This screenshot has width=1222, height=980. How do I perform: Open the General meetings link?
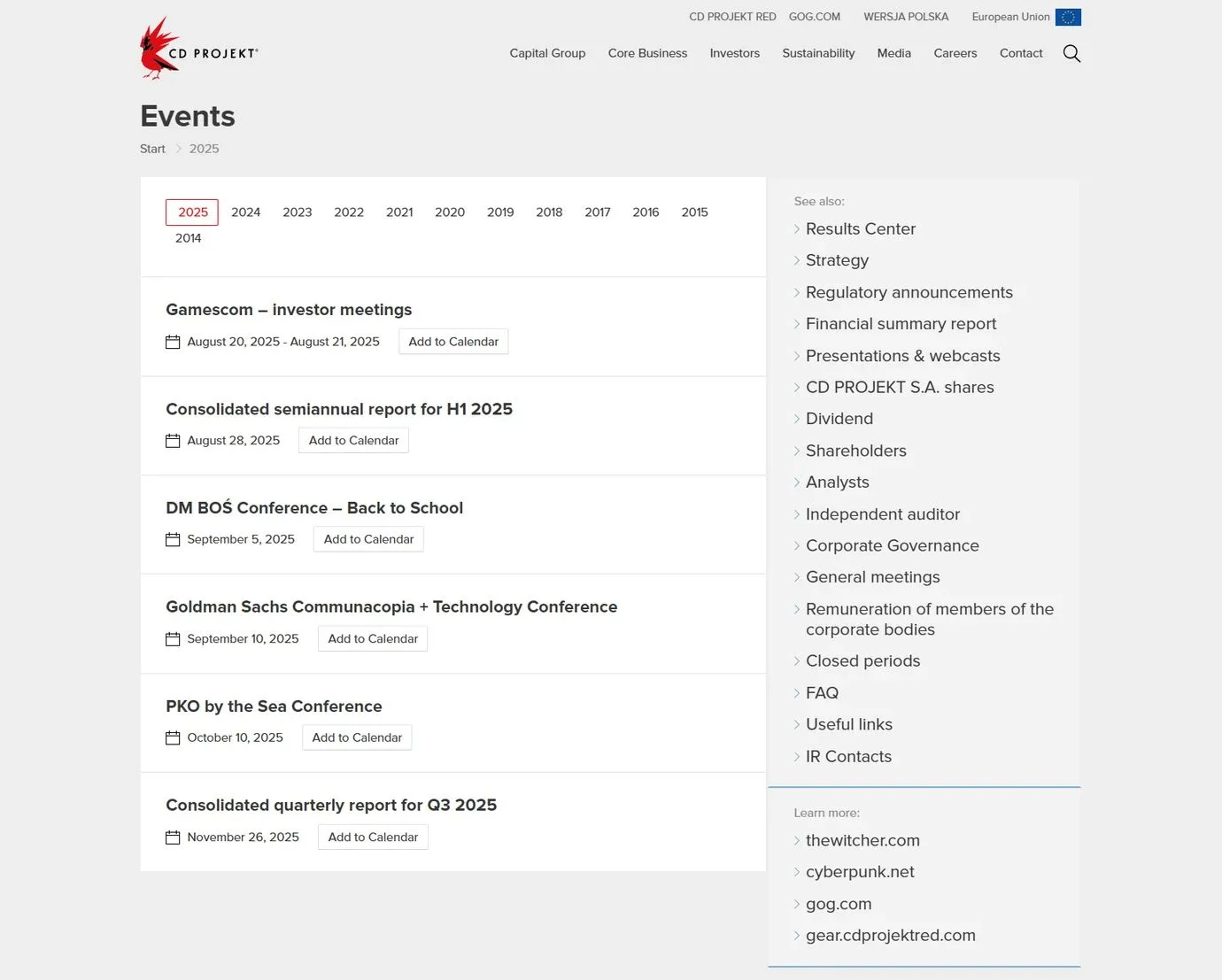(873, 577)
